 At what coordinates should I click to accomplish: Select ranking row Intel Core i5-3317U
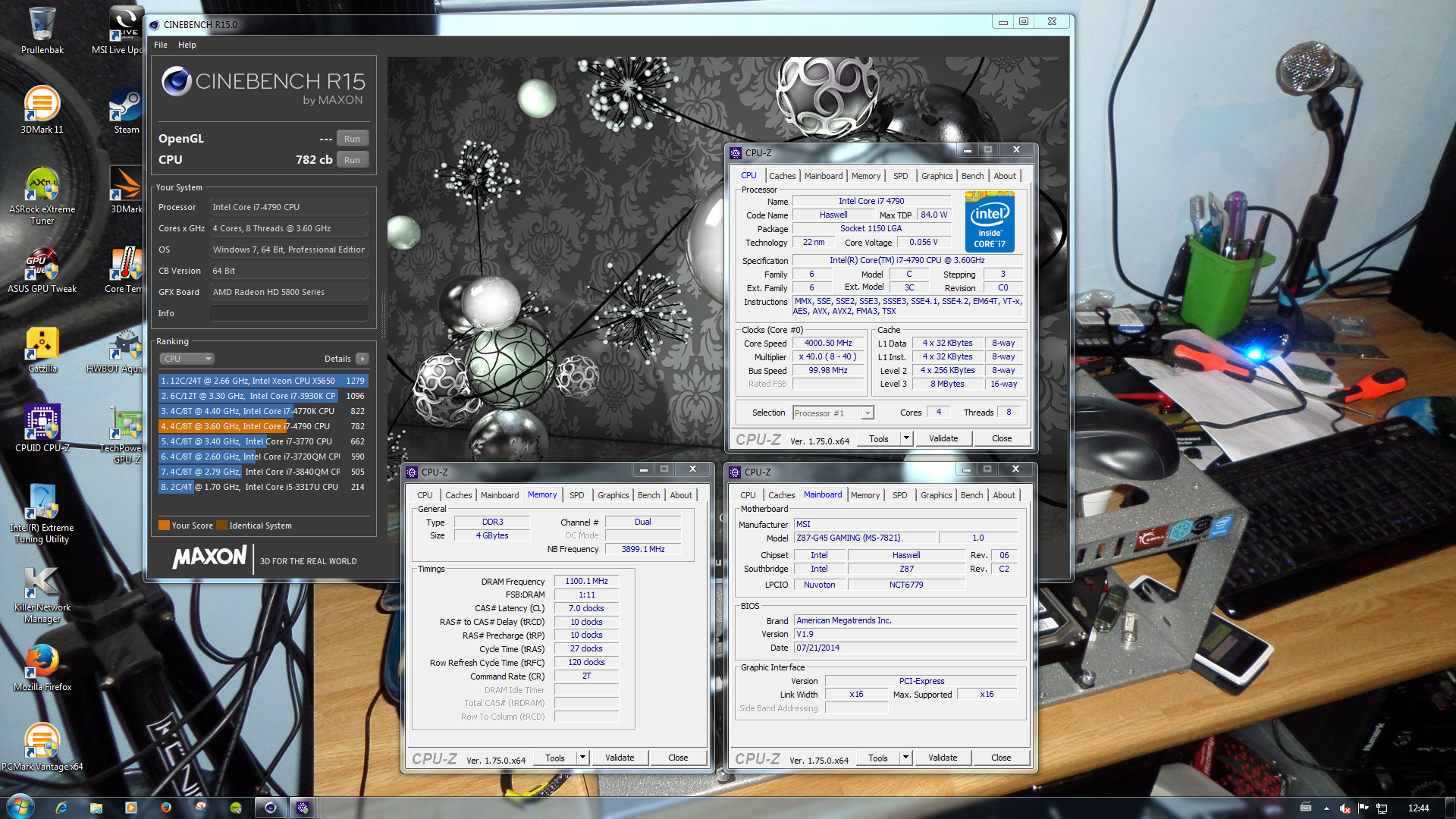pos(263,487)
